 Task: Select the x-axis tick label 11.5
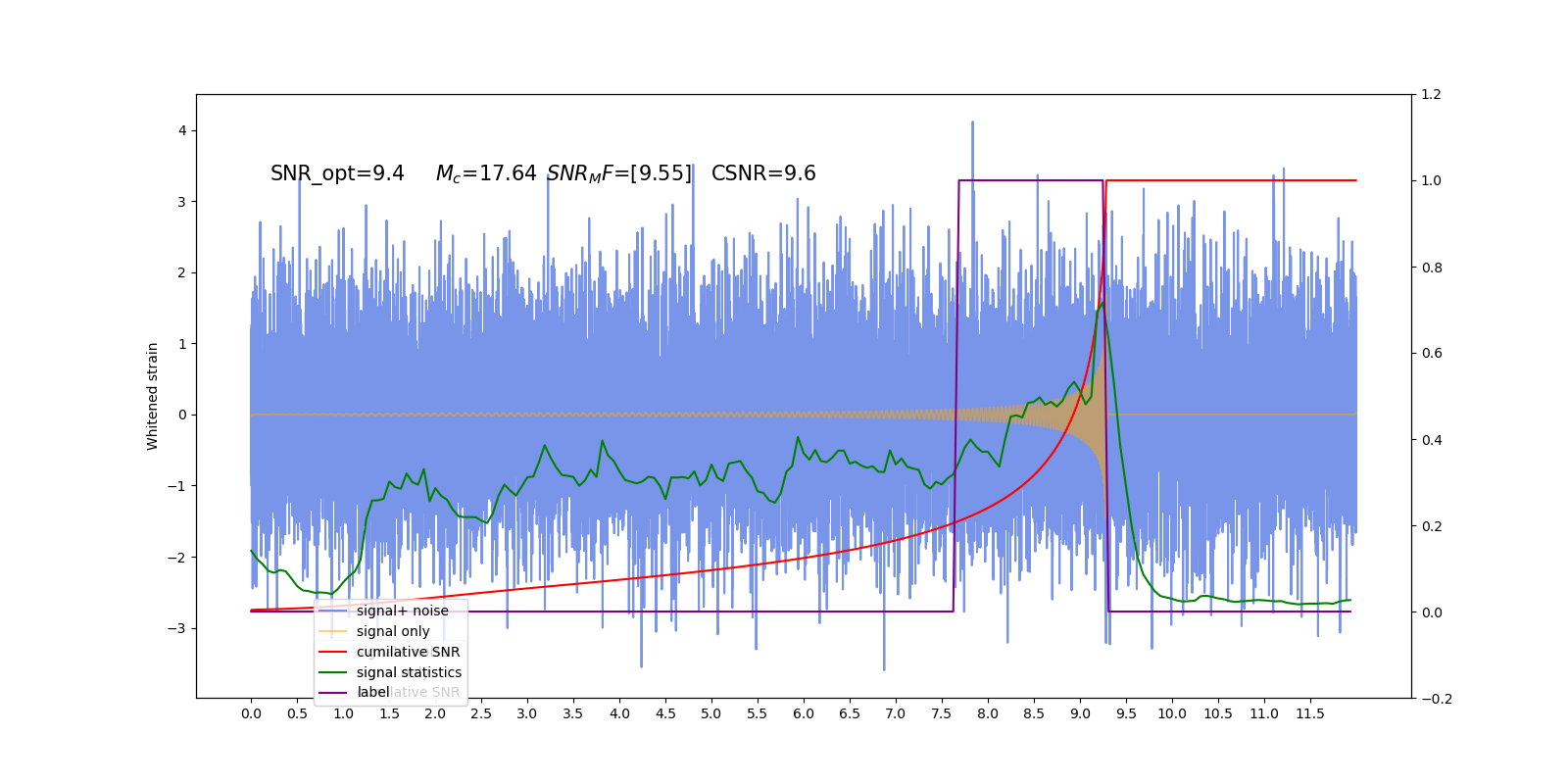coord(1310,713)
